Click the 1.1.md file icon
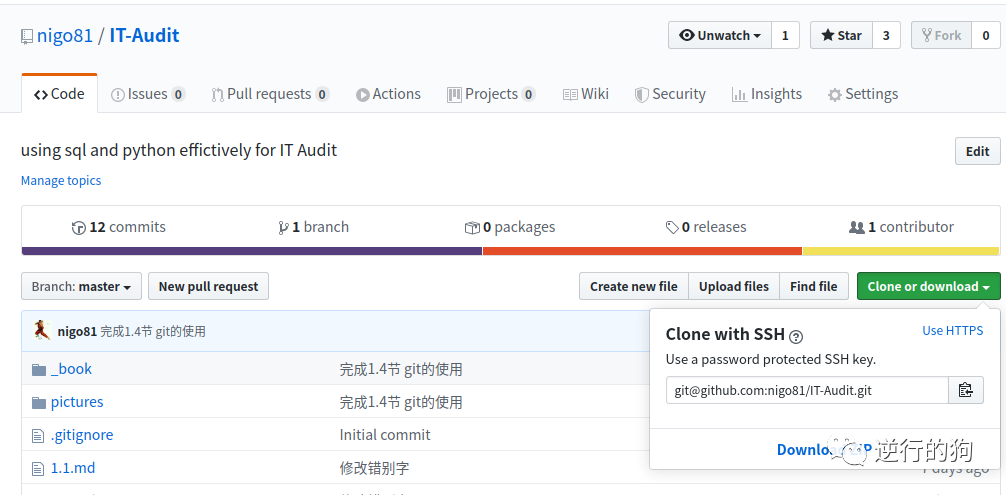This screenshot has height=495, width=1006. [38, 469]
